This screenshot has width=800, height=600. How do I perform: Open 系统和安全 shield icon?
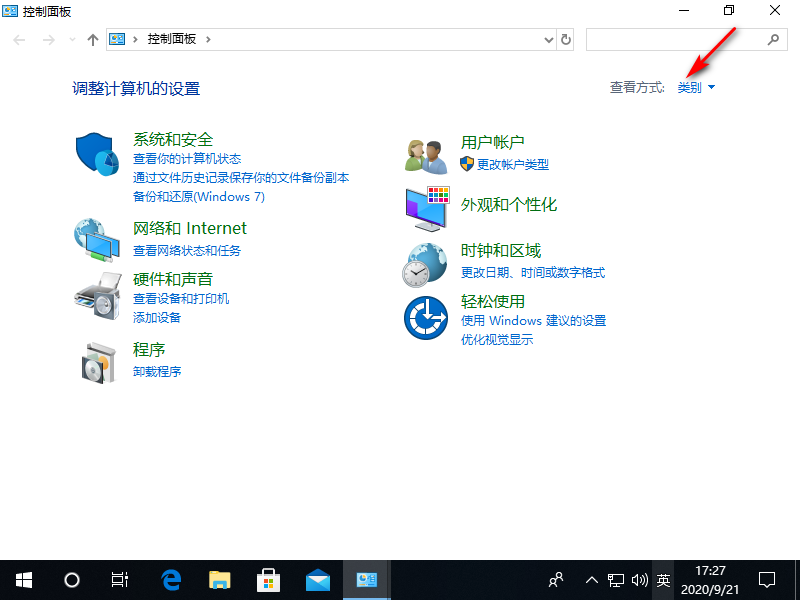click(x=96, y=155)
